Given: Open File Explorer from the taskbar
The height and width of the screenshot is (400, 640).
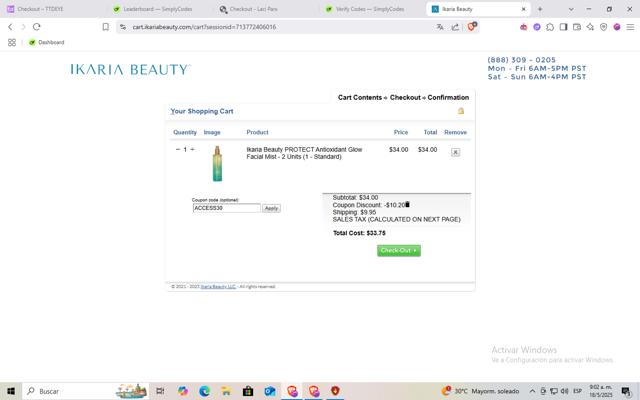Looking at the screenshot, I should pyautogui.click(x=226, y=391).
